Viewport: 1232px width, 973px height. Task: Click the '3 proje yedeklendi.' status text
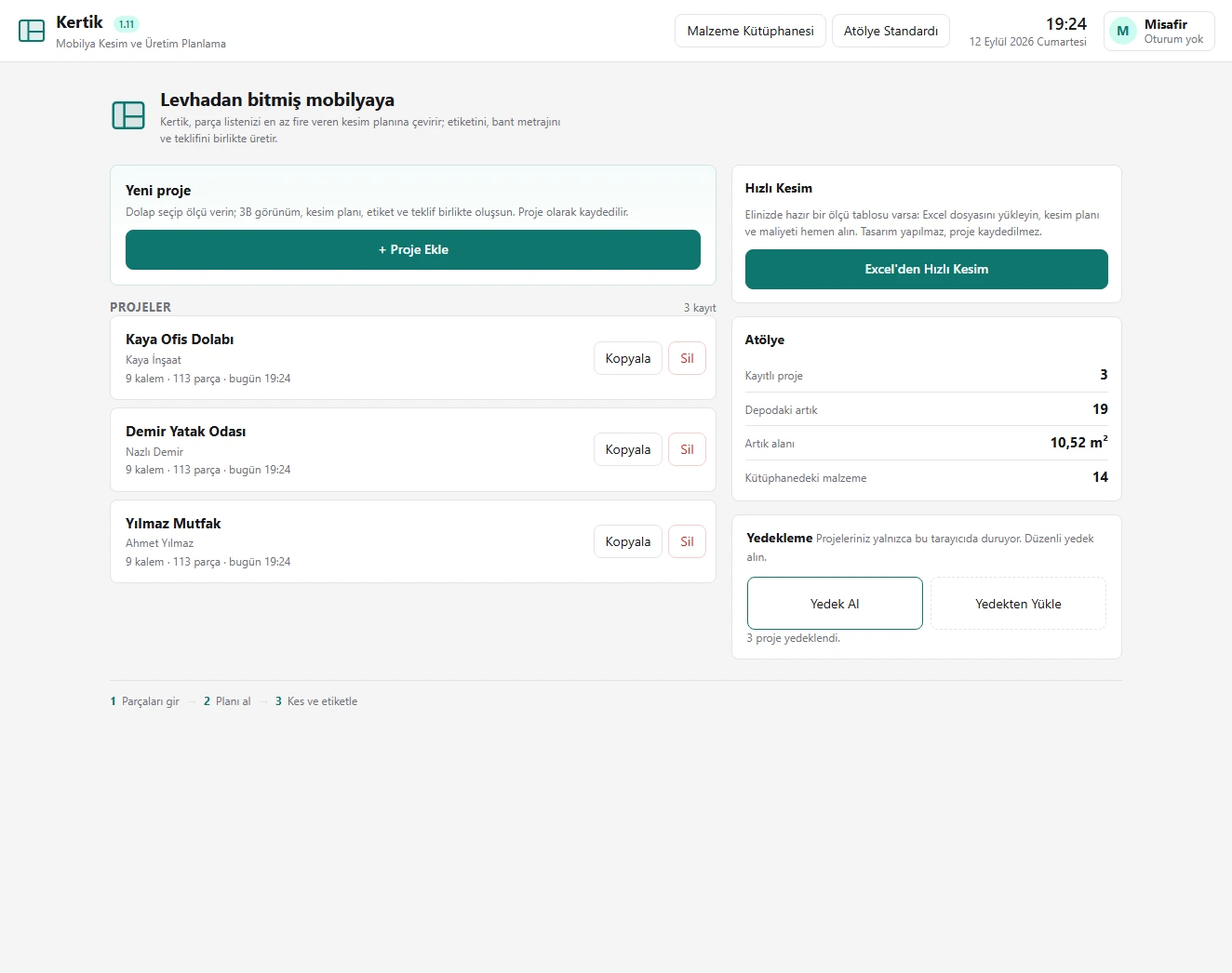click(794, 638)
